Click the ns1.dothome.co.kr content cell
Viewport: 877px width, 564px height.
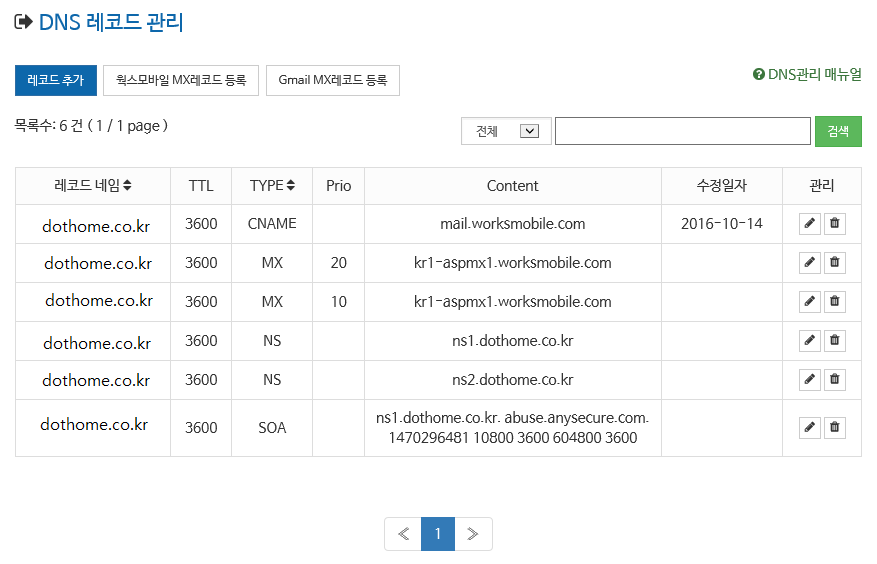(512, 341)
